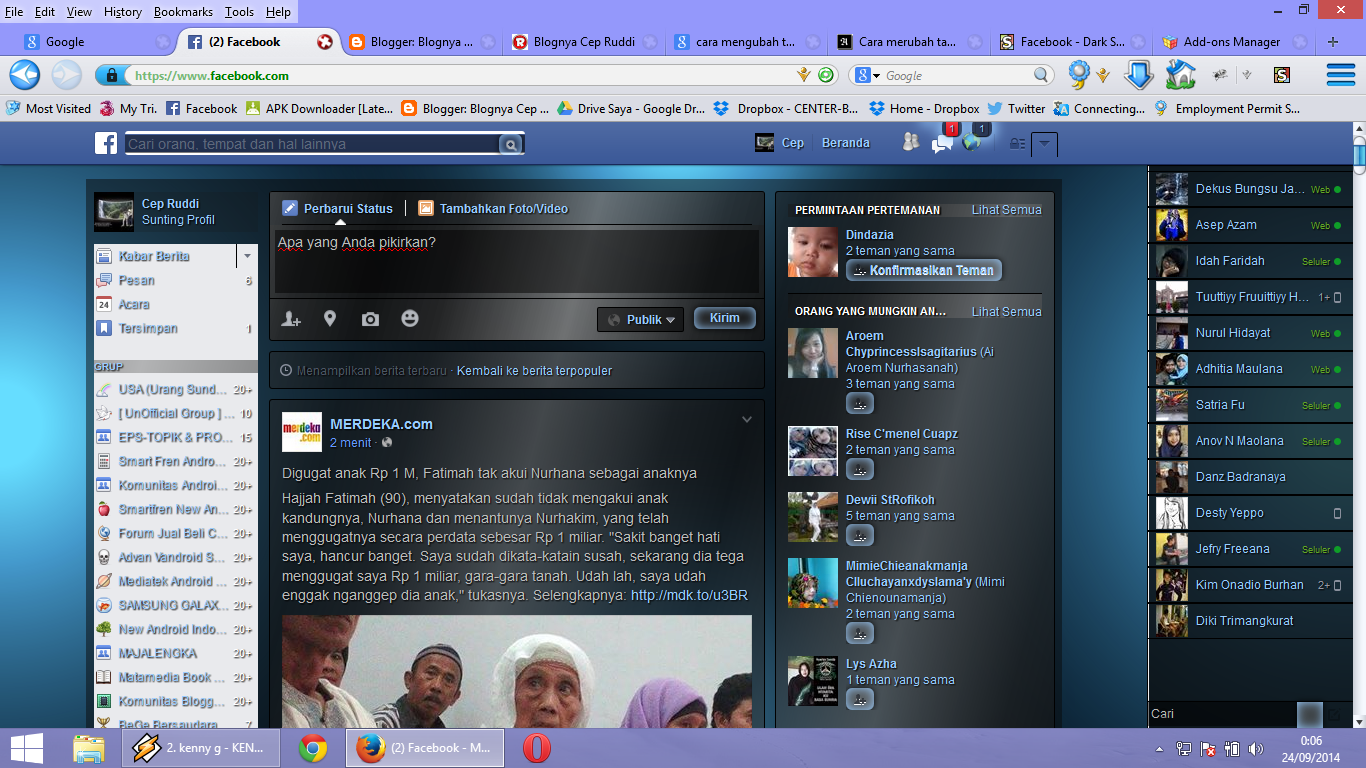Open the Publik audience selector dropdown

tap(640, 319)
